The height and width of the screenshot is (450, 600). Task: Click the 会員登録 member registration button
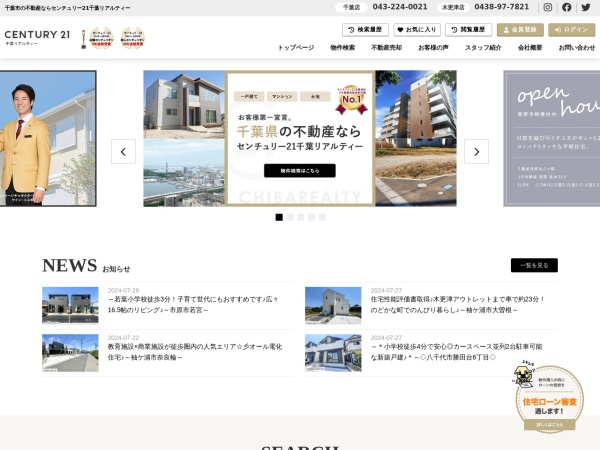(x=520, y=29)
